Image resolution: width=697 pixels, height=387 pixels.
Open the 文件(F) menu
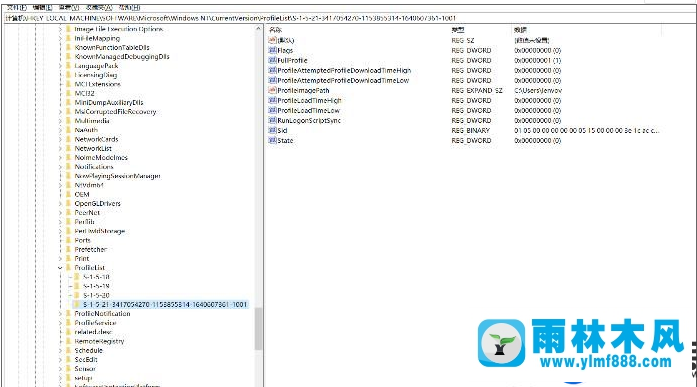click(17, 8)
